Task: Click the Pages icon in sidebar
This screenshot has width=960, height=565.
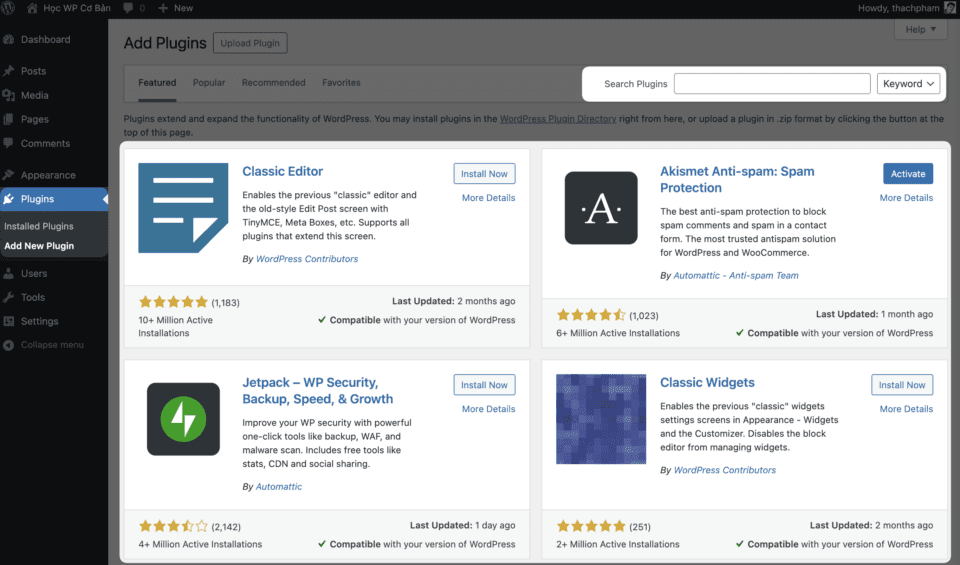Action: click(9, 119)
